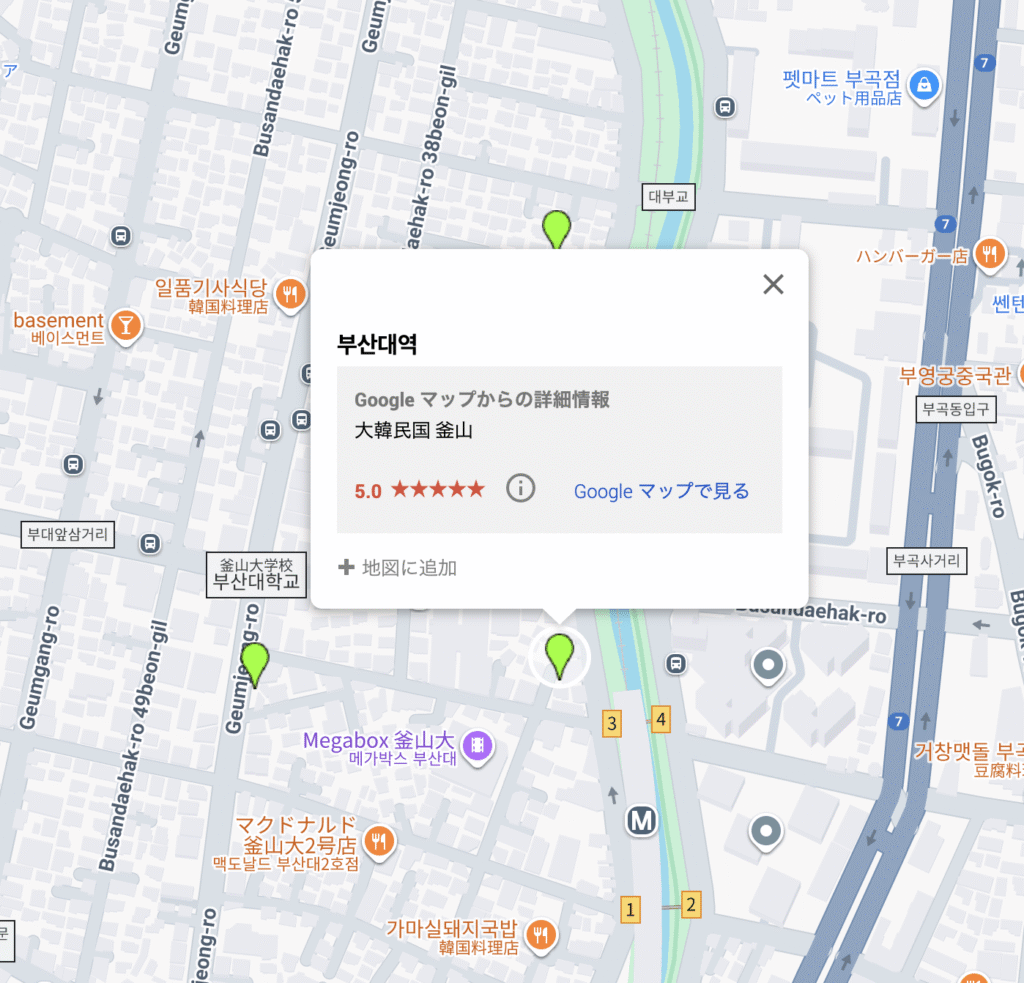Click the circled info icon beside the rating
Image resolution: width=1024 pixels, height=983 pixels.
pos(521,489)
